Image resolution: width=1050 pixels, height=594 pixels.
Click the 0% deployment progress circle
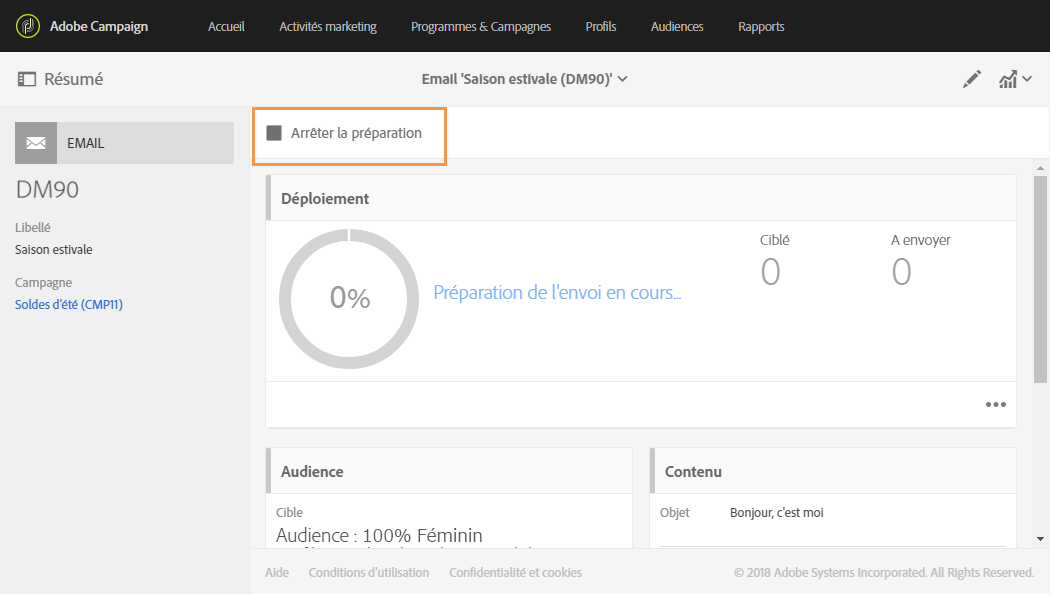pos(349,299)
